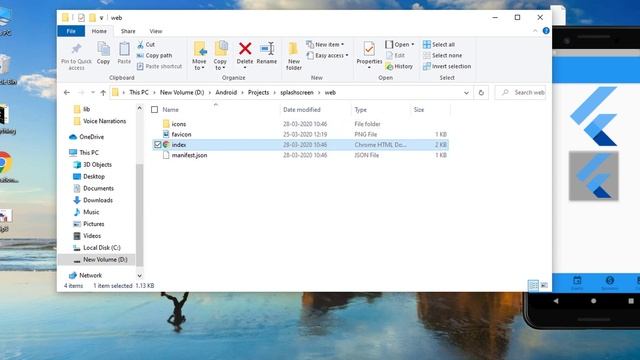The image size is (640, 360).
Task: Select the manifest.json file
Action: [x=189, y=155]
